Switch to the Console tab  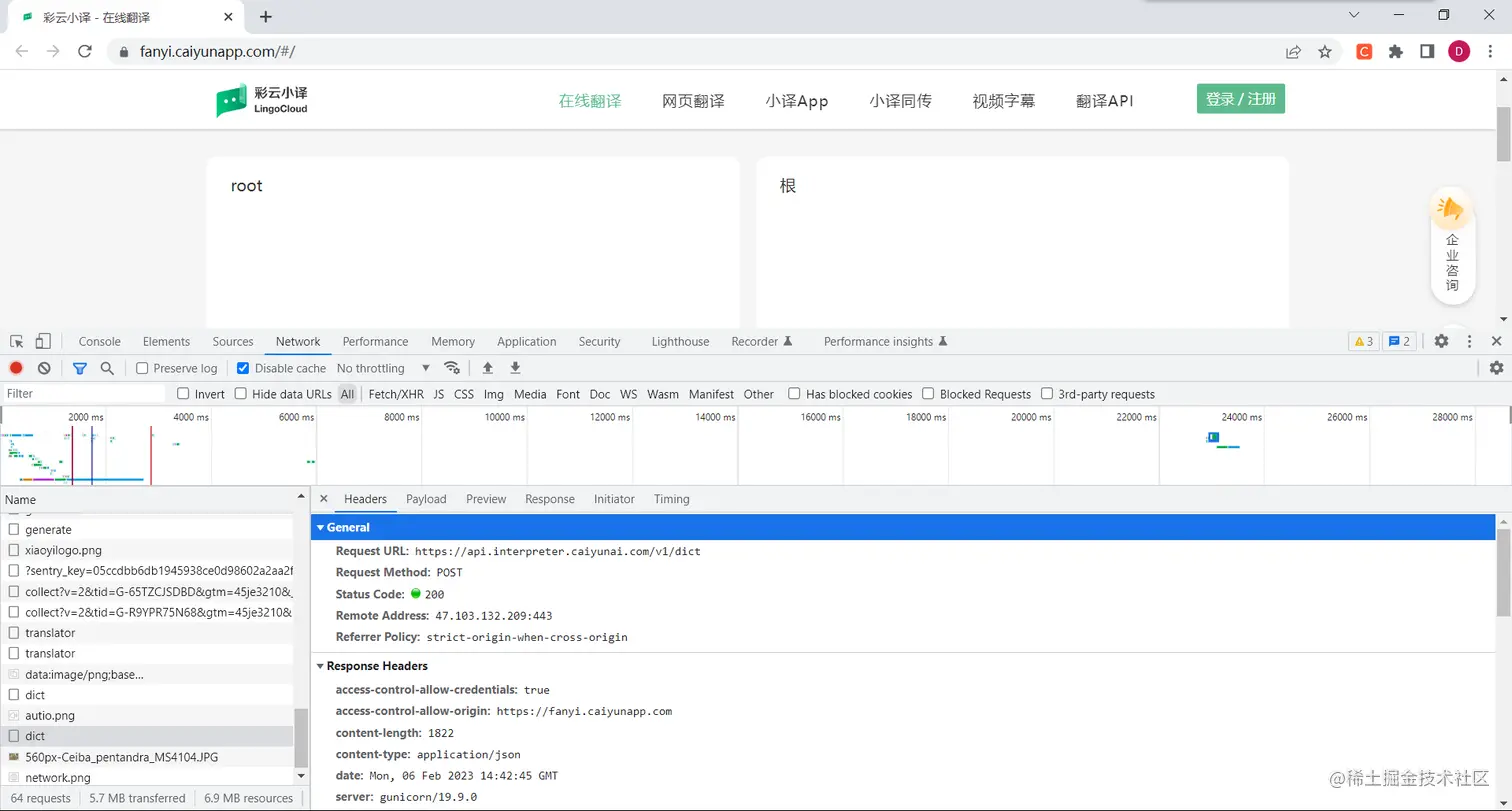pos(99,341)
